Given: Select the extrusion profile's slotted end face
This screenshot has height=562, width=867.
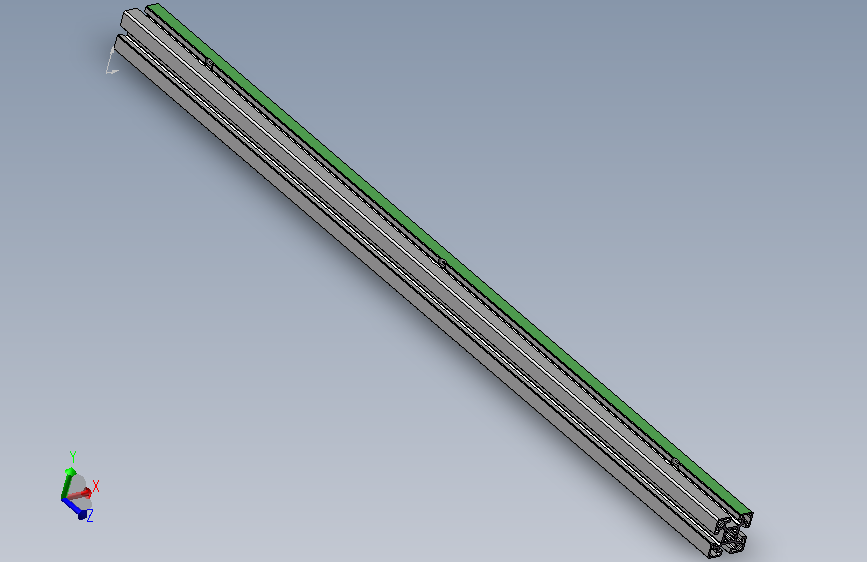Looking at the screenshot, I should click(x=730, y=537).
